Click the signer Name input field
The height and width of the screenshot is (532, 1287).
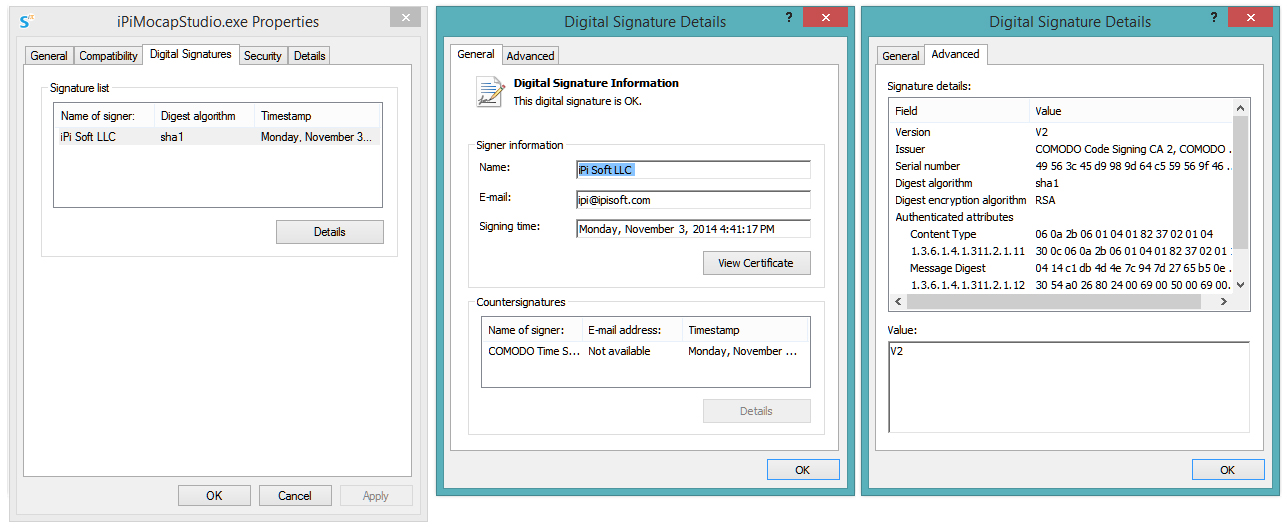(x=693, y=170)
